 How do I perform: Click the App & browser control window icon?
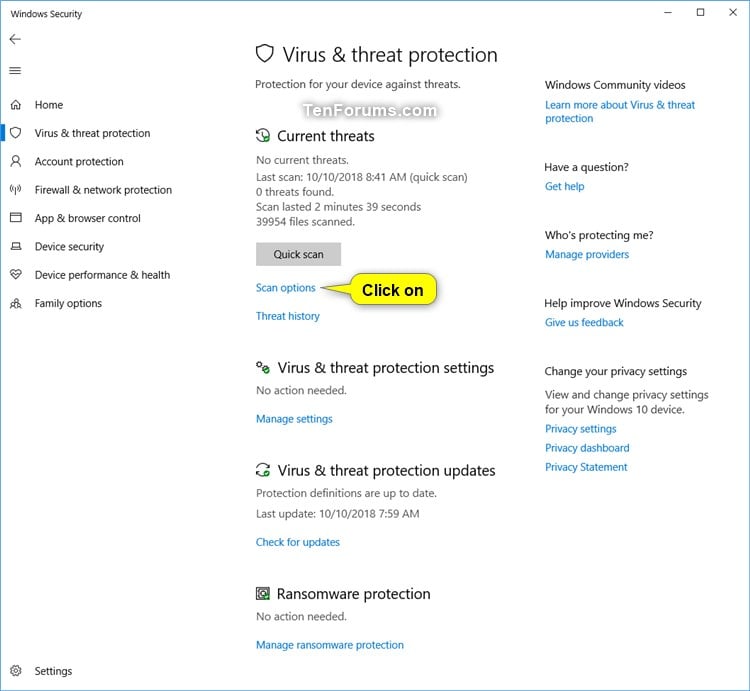point(16,218)
